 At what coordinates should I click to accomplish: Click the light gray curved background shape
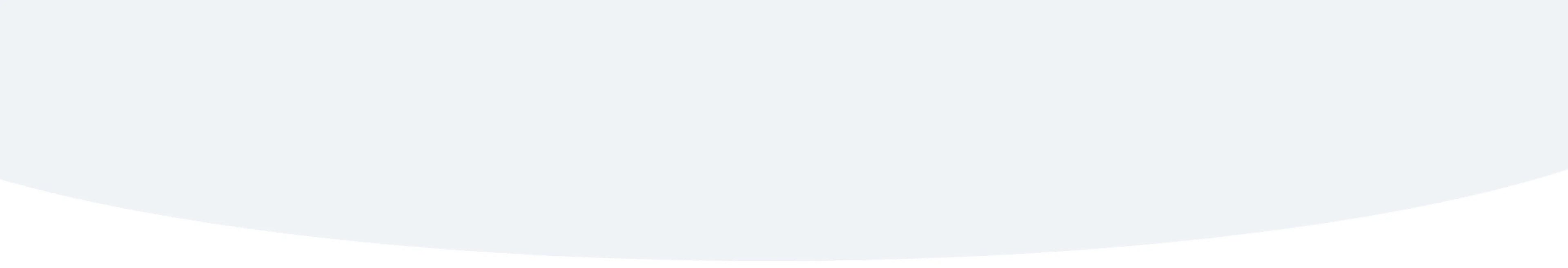784,122
